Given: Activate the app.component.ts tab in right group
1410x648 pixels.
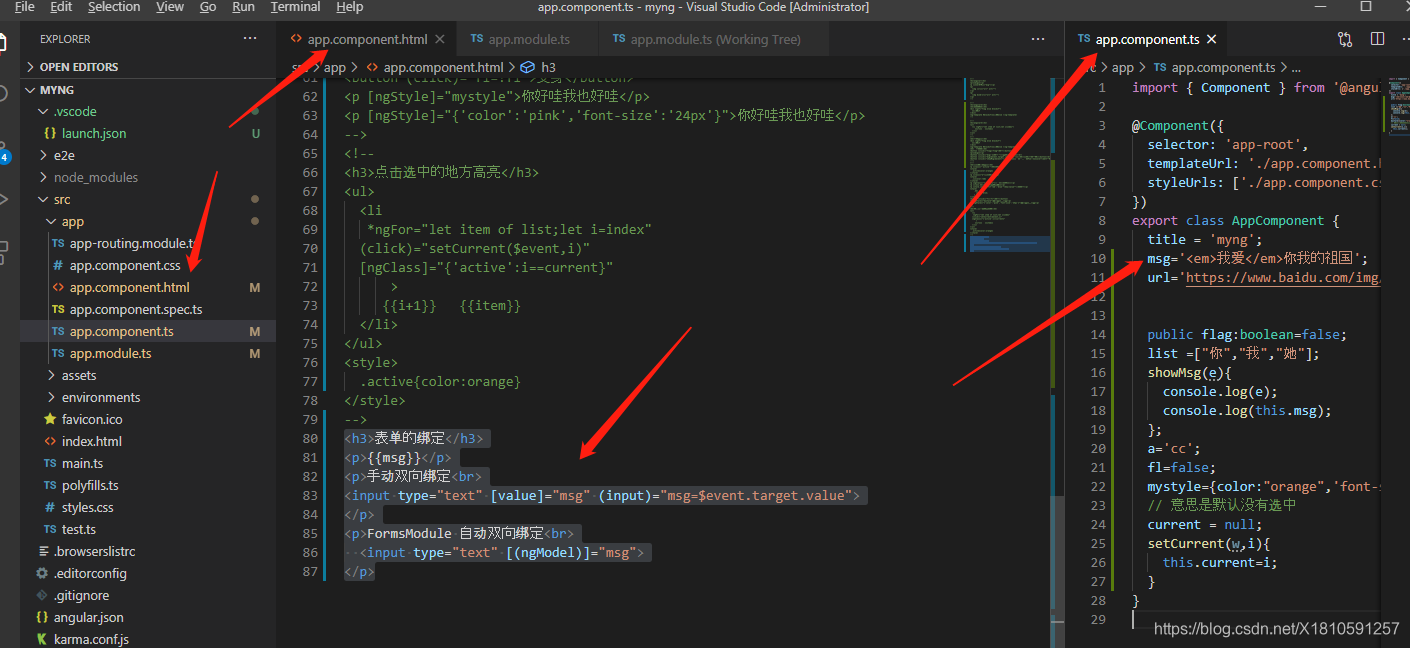Looking at the screenshot, I should (x=1147, y=40).
